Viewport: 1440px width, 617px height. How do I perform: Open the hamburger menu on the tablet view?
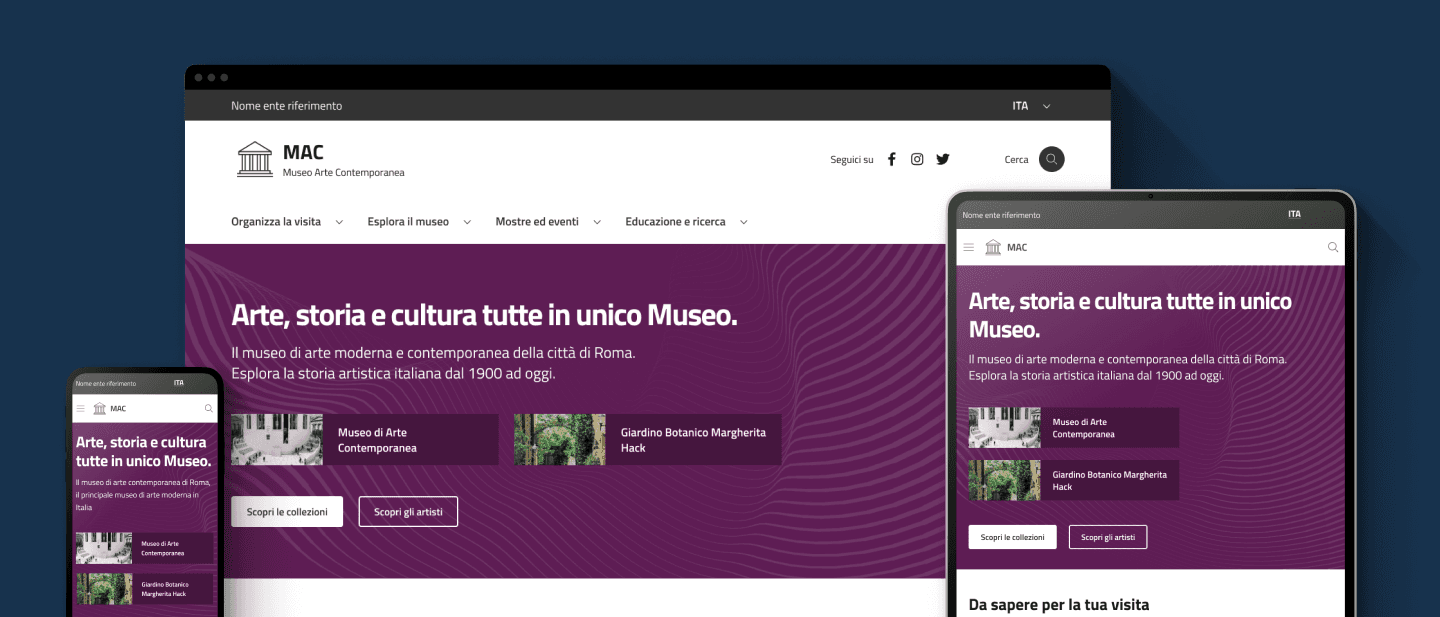[x=968, y=247]
